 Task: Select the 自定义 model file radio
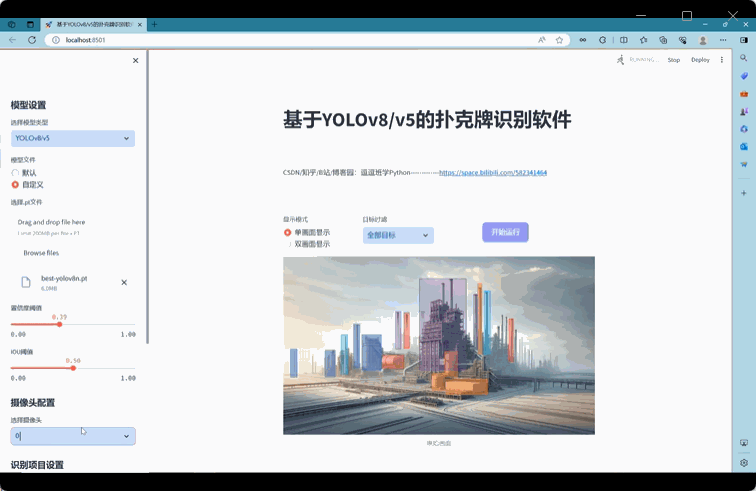tap(15, 185)
